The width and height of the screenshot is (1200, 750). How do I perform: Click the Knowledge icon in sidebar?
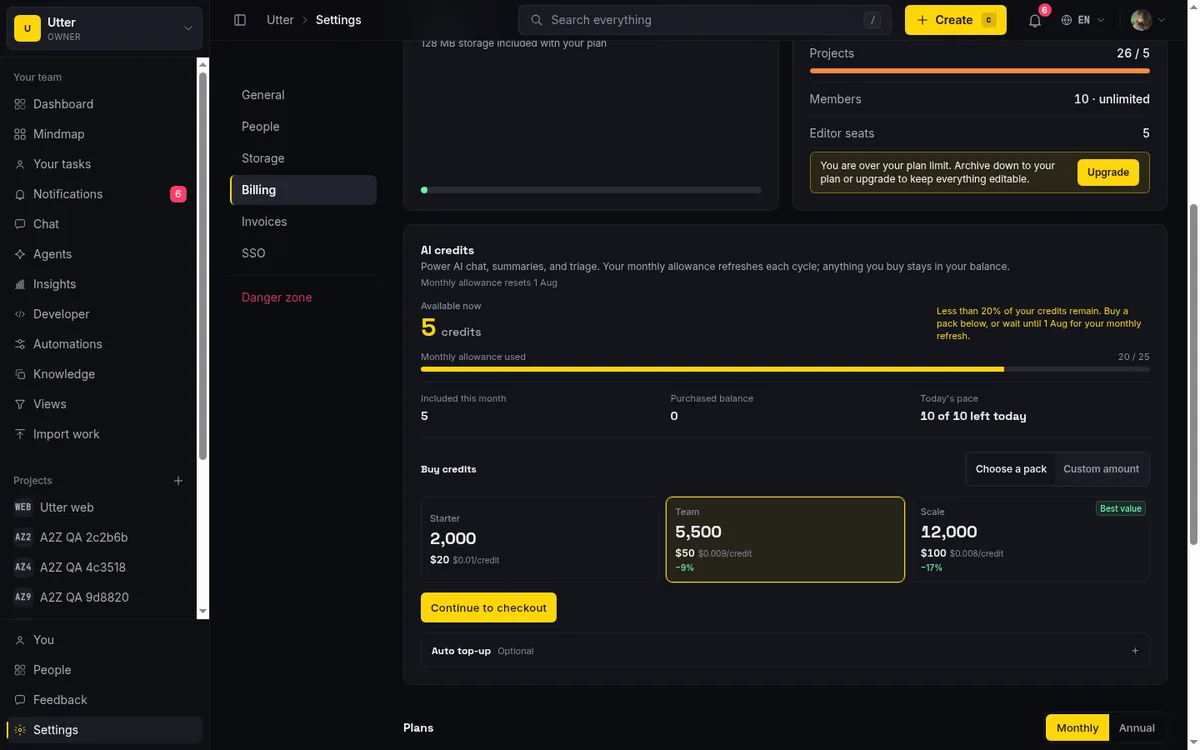(20, 374)
